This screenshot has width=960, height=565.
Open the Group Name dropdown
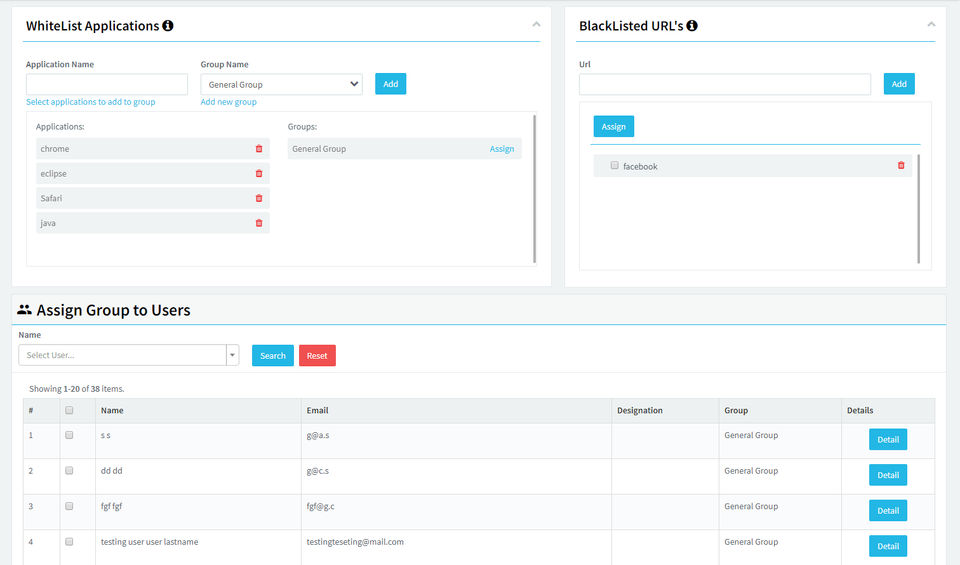coord(282,84)
